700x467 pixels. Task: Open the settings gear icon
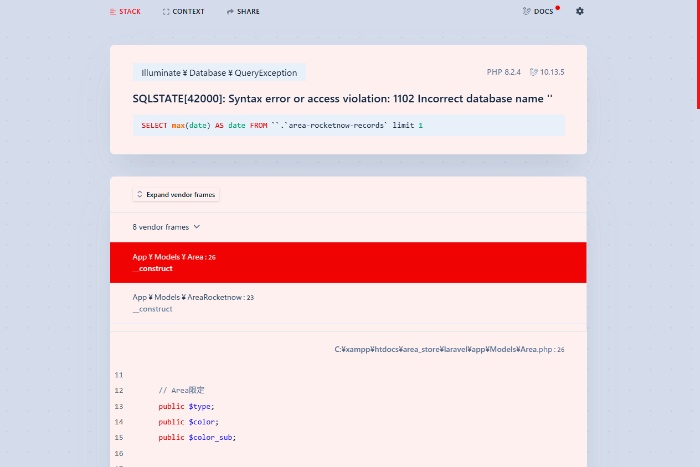click(x=579, y=11)
